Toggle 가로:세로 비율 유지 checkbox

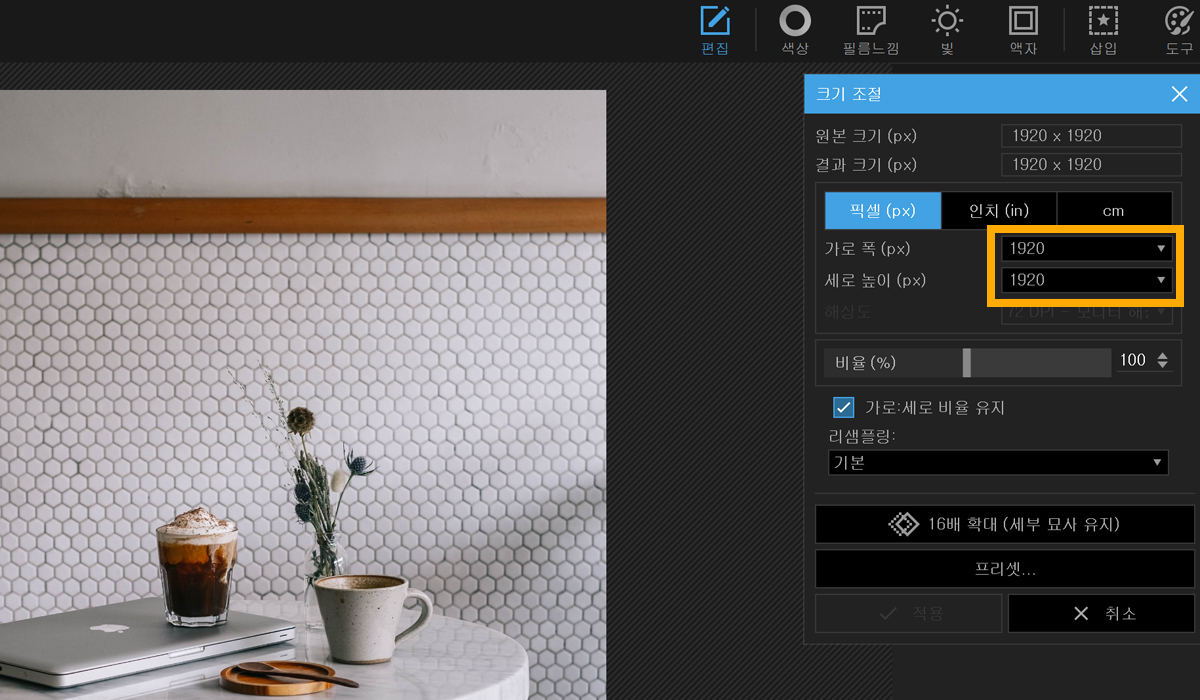click(x=843, y=407)
